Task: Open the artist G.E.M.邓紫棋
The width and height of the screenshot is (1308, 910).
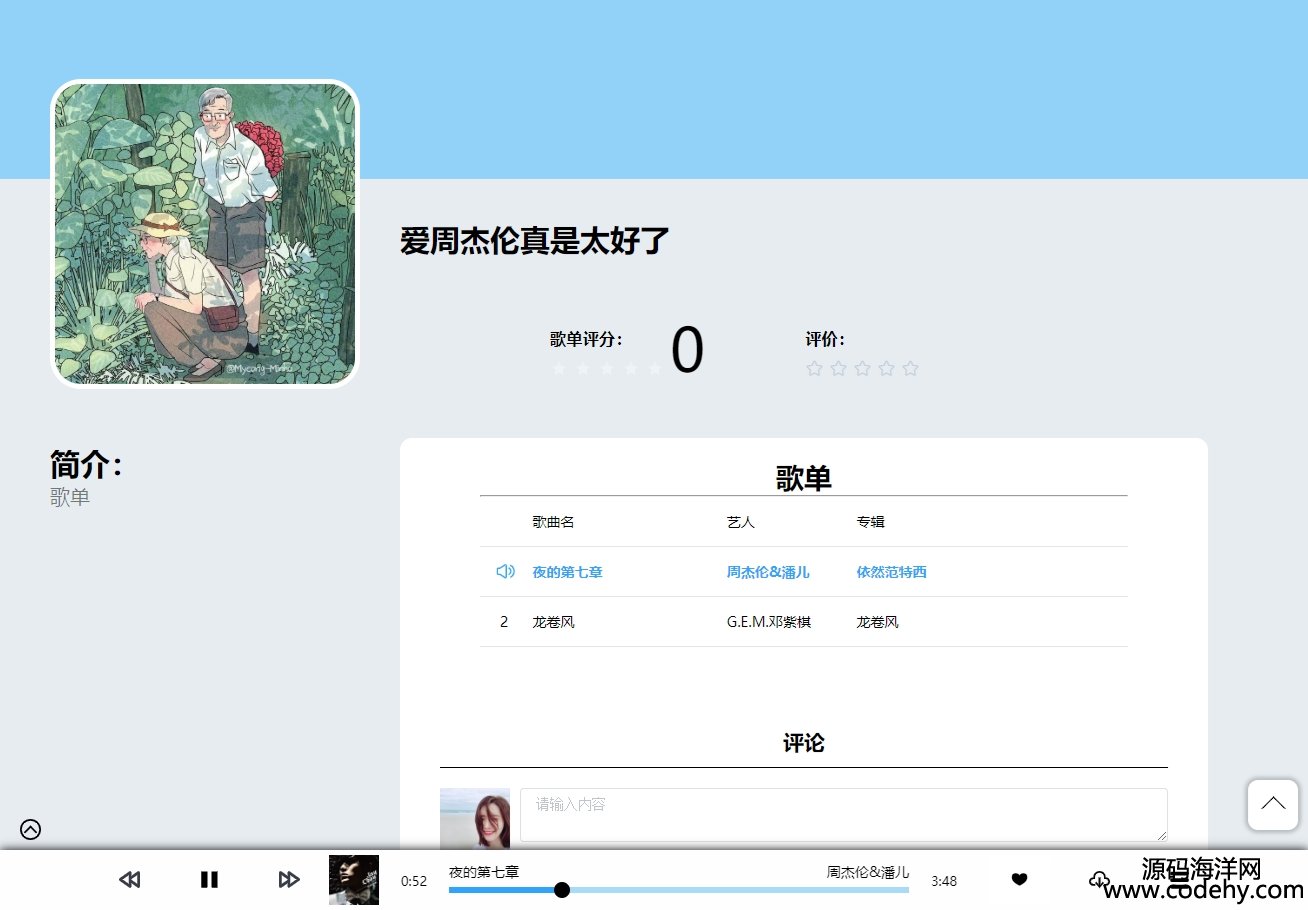Action: click(769, 622)
